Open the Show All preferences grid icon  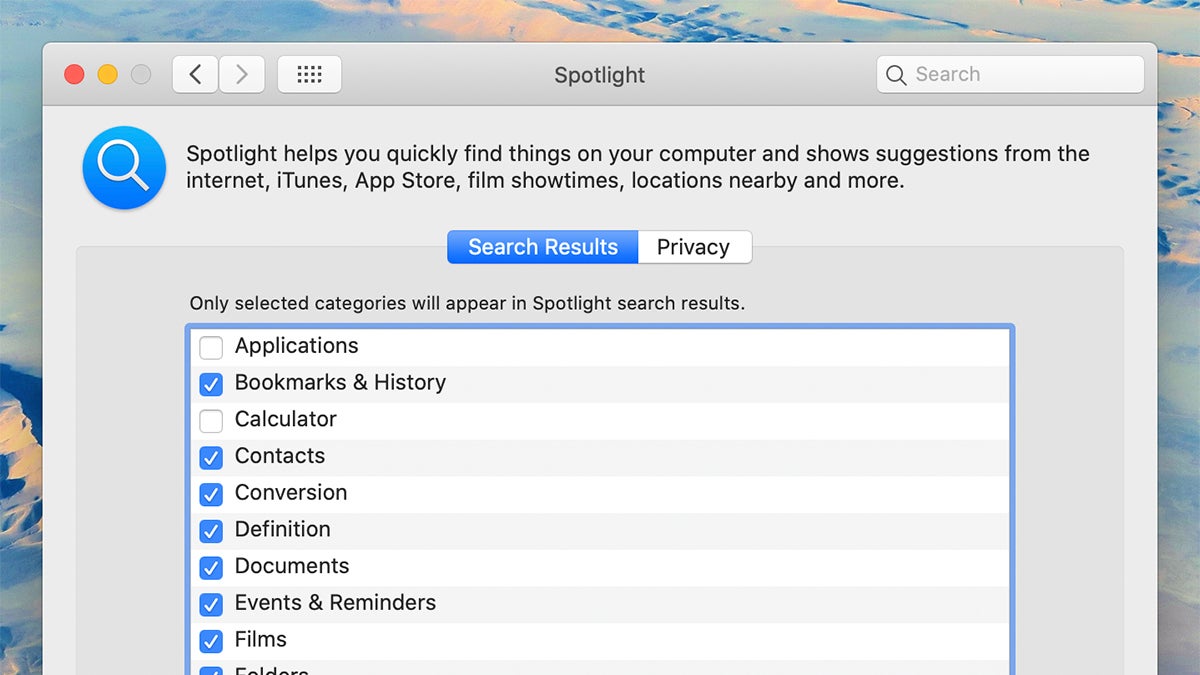309,74
